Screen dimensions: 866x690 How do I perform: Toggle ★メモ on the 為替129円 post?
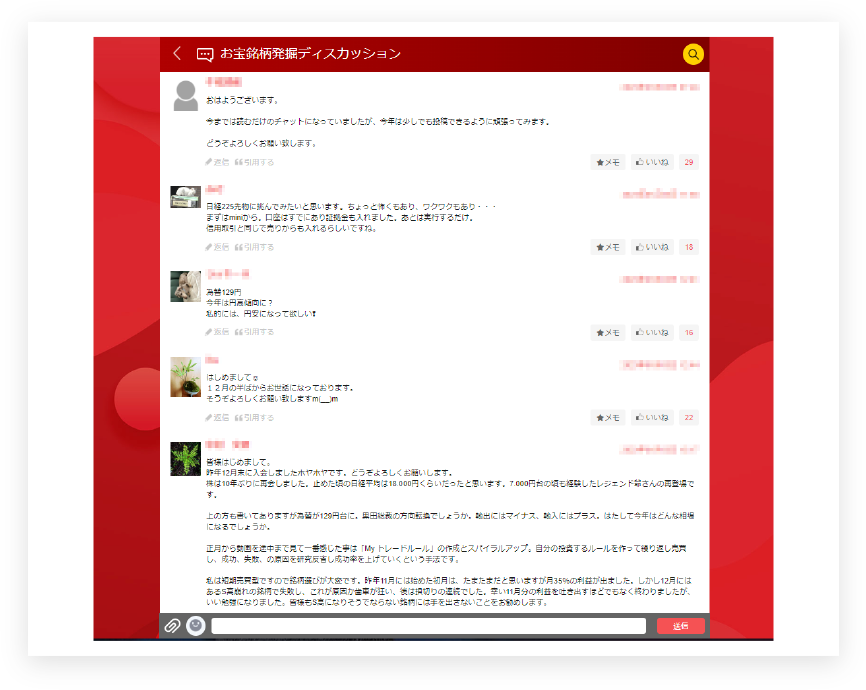pos(607,332)
